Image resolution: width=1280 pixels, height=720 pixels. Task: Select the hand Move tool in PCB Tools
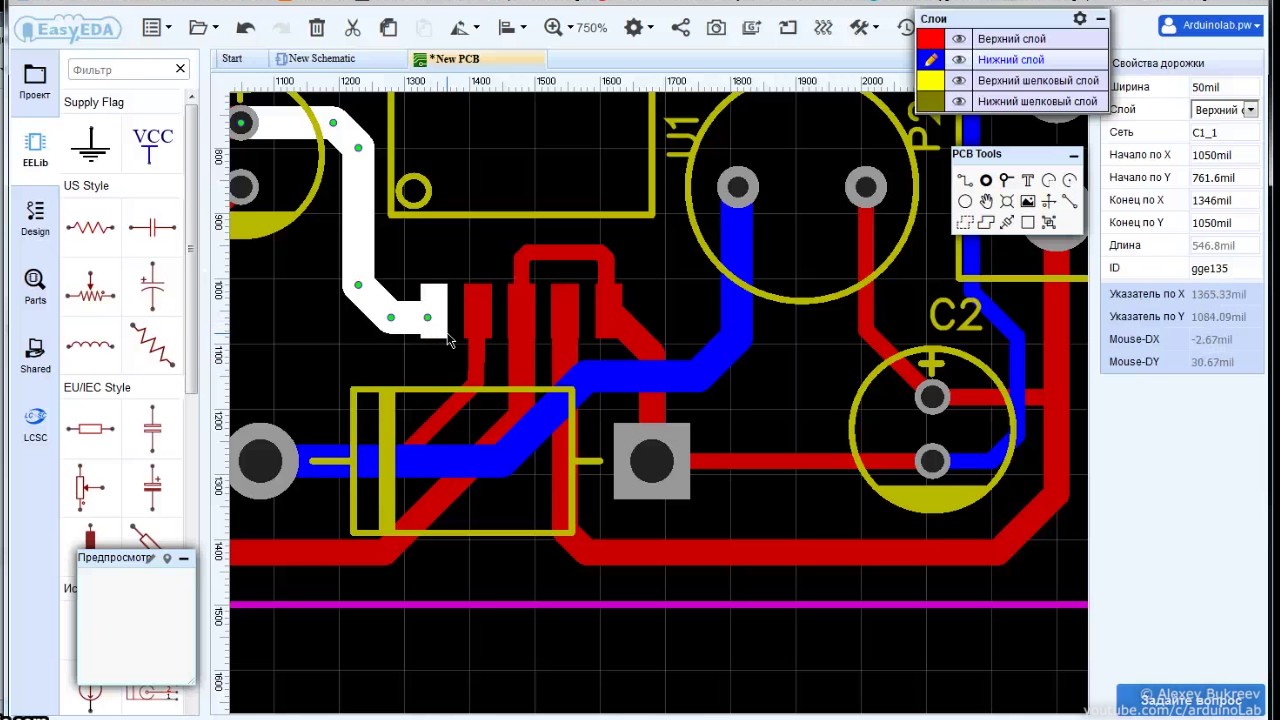click(x=986, y=201)
